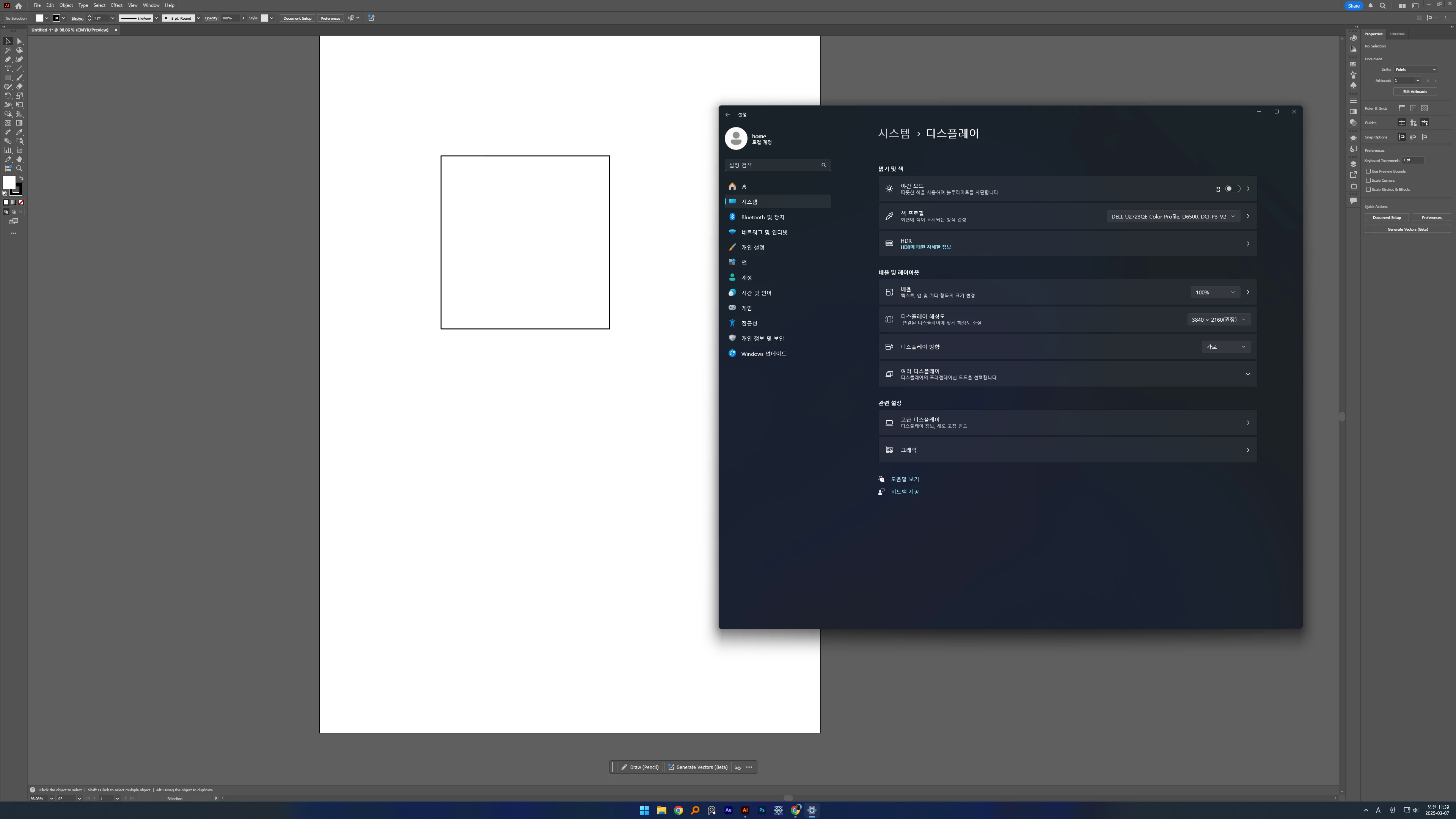This screenshot has width=1456, height=819.
Task: Enable Use Preview Bounds checkbox
Action: tap(1368, 171)
